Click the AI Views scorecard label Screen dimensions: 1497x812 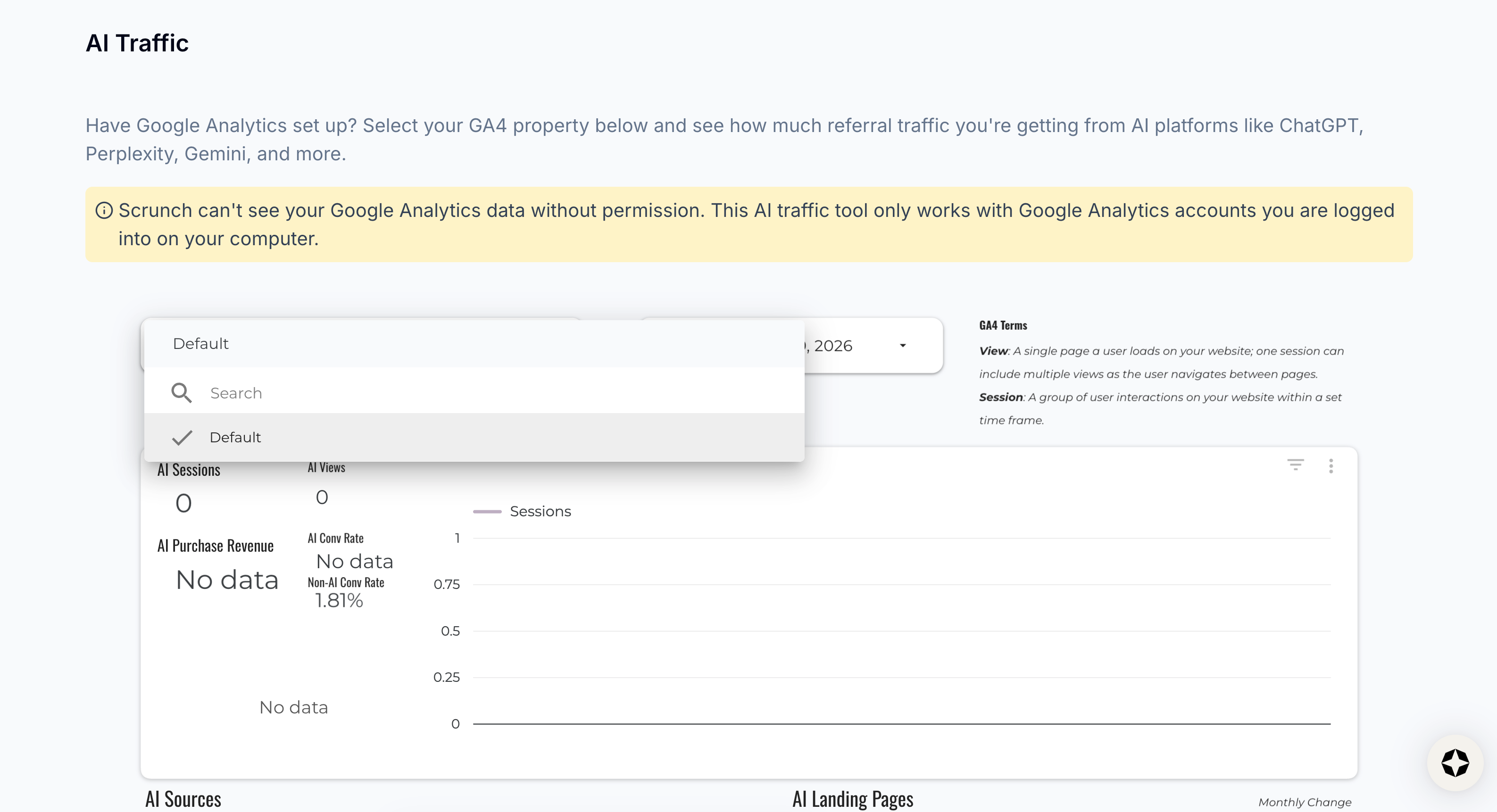pos(326,468)
